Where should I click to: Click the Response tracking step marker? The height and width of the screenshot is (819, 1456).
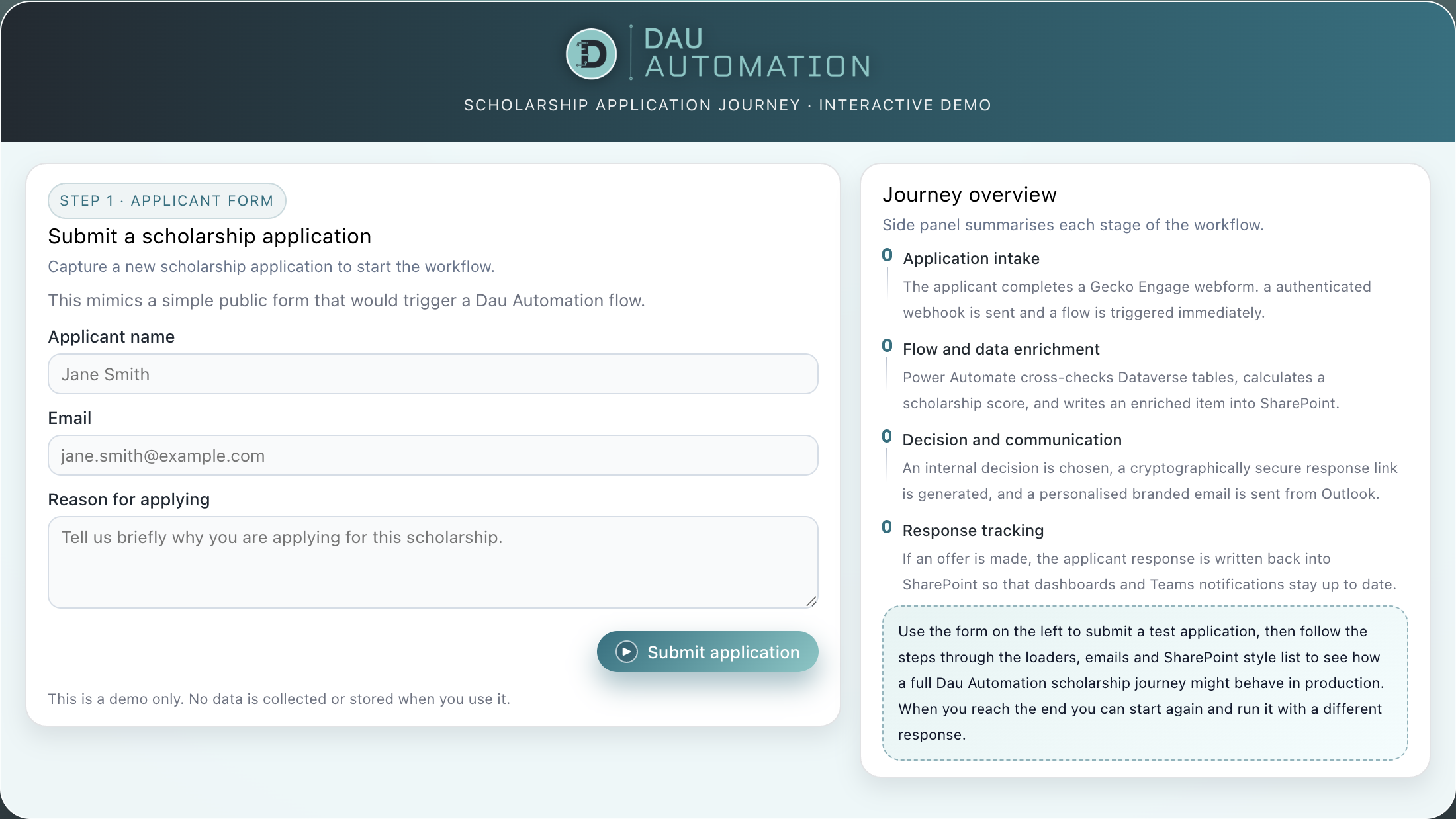[x=887, y=527]
